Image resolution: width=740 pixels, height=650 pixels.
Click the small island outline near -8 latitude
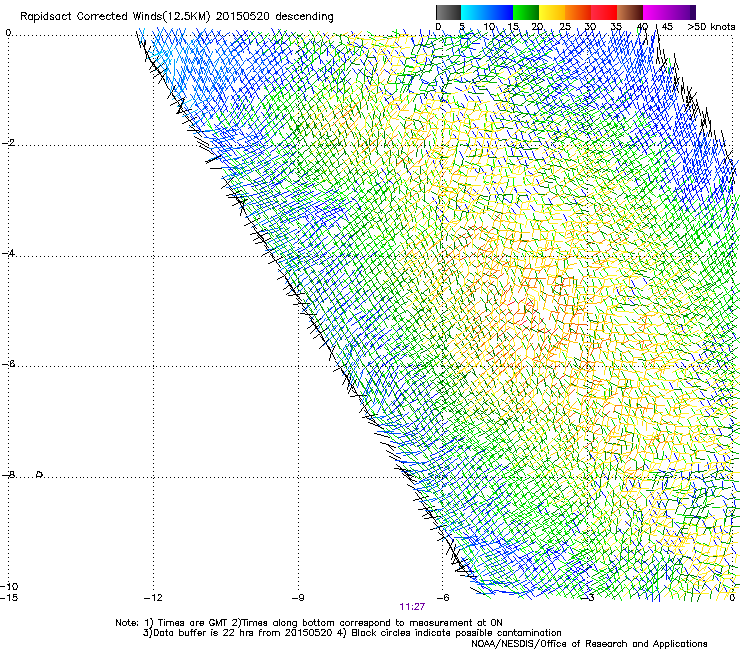coord(40,474)
